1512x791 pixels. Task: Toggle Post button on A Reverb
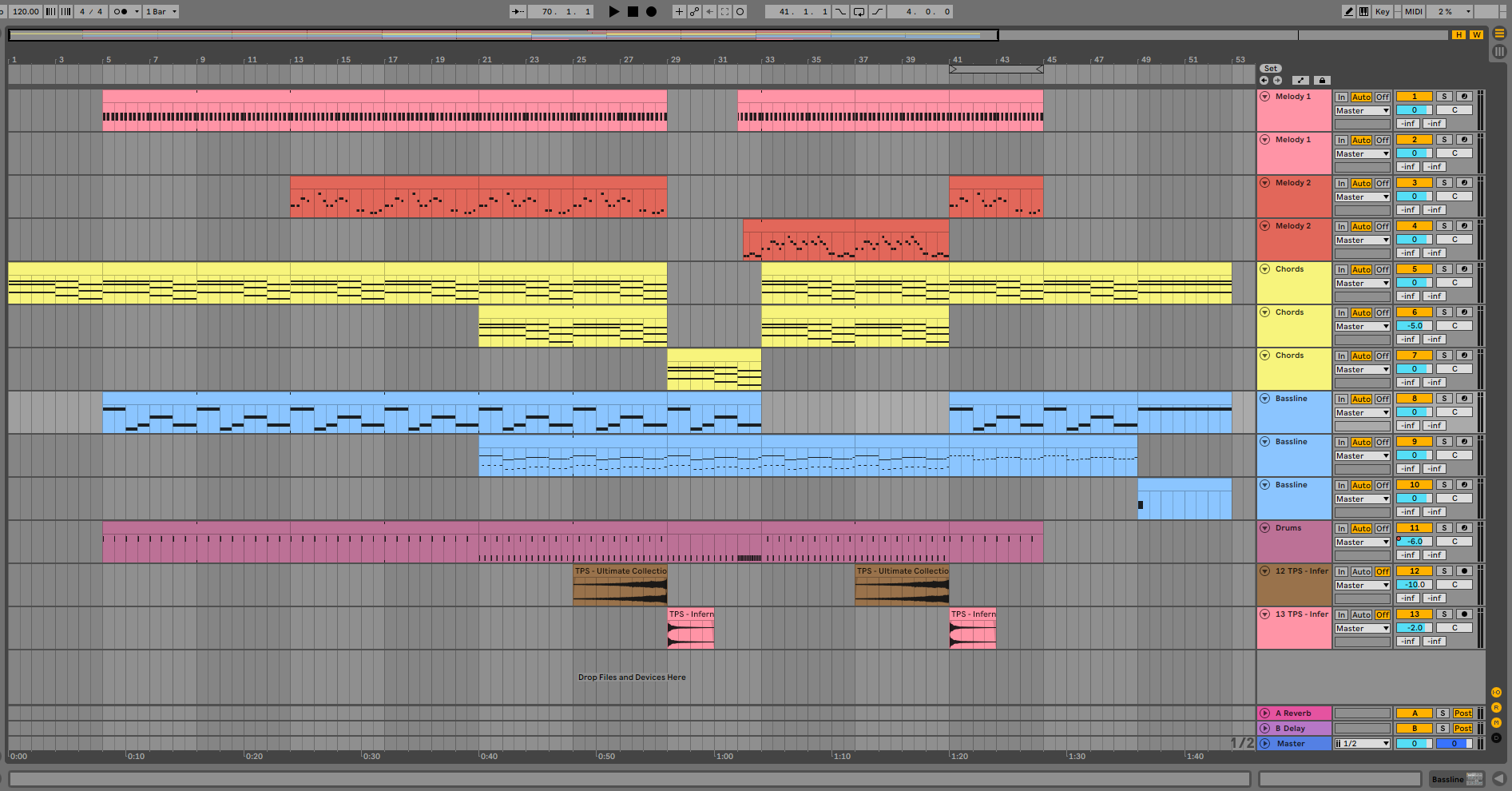click(x=1462, y=713)
